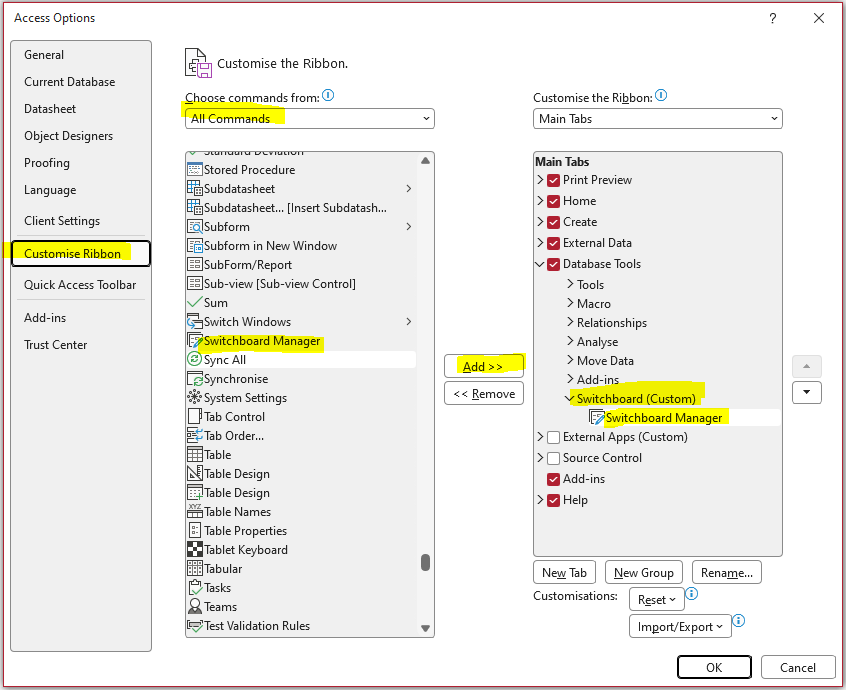
Task: Click the commands list scroll-down arrow
Action: click(x=425, y=628)
